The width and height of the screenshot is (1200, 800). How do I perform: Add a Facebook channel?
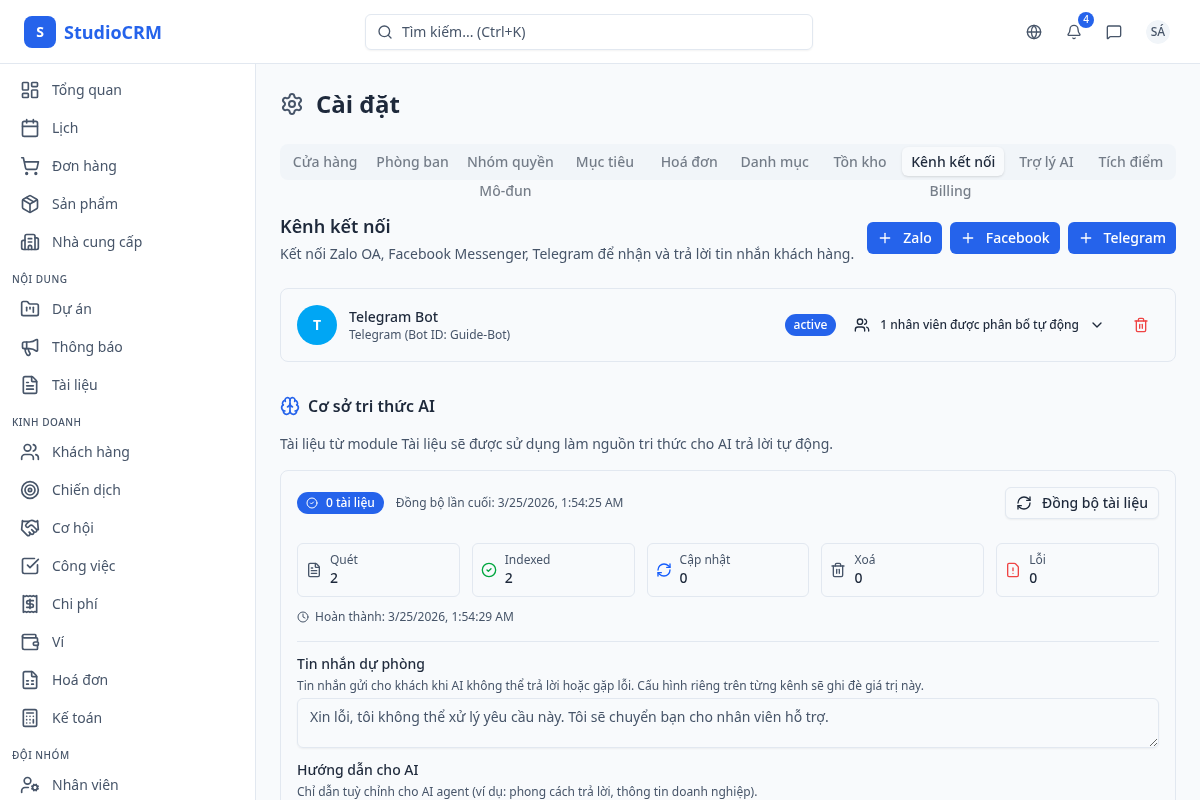[1005, 238]
